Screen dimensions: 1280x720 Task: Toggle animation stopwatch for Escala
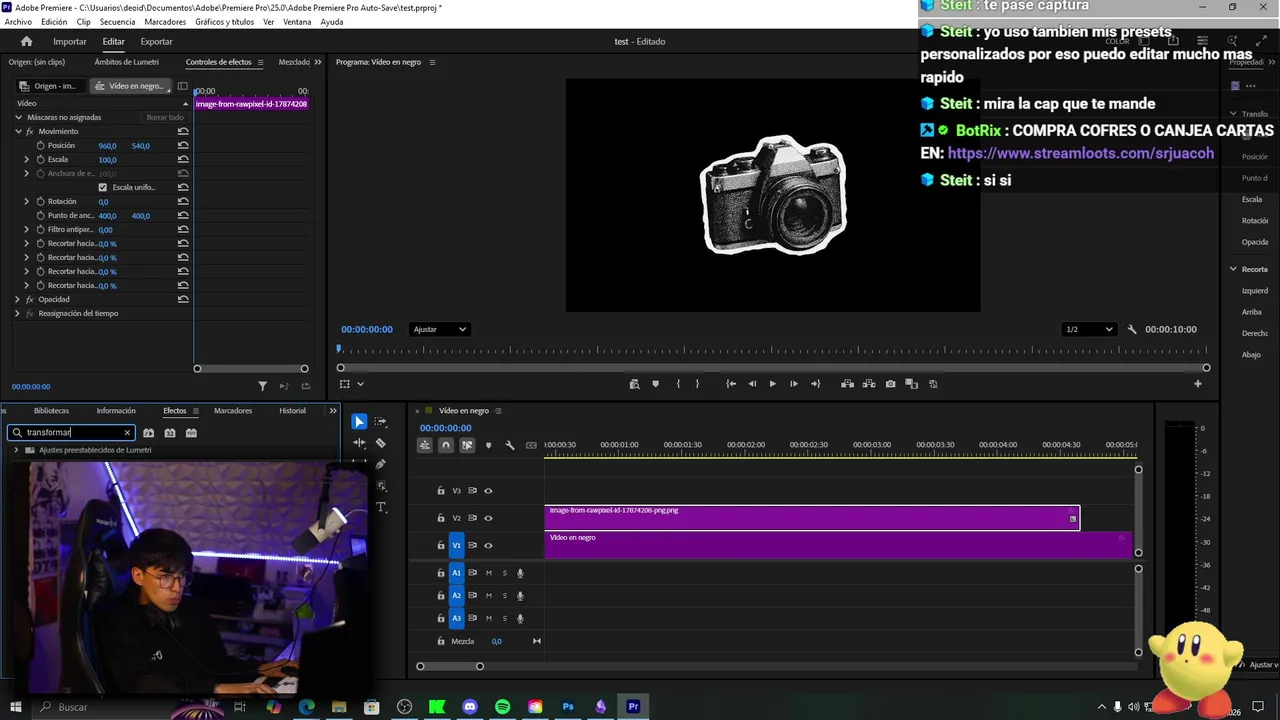(x=40, y=159)
